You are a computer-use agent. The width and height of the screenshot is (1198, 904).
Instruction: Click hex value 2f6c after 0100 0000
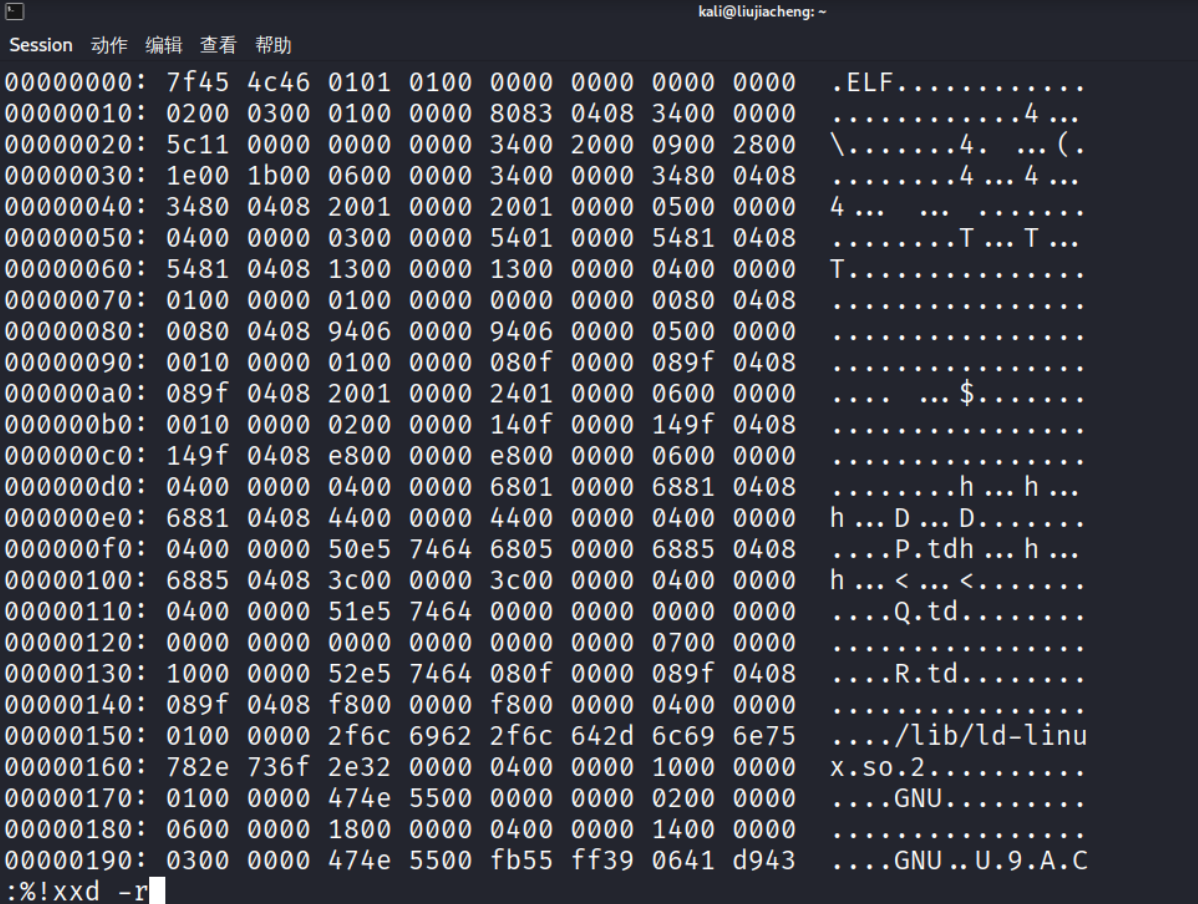[x=360, y=737]
